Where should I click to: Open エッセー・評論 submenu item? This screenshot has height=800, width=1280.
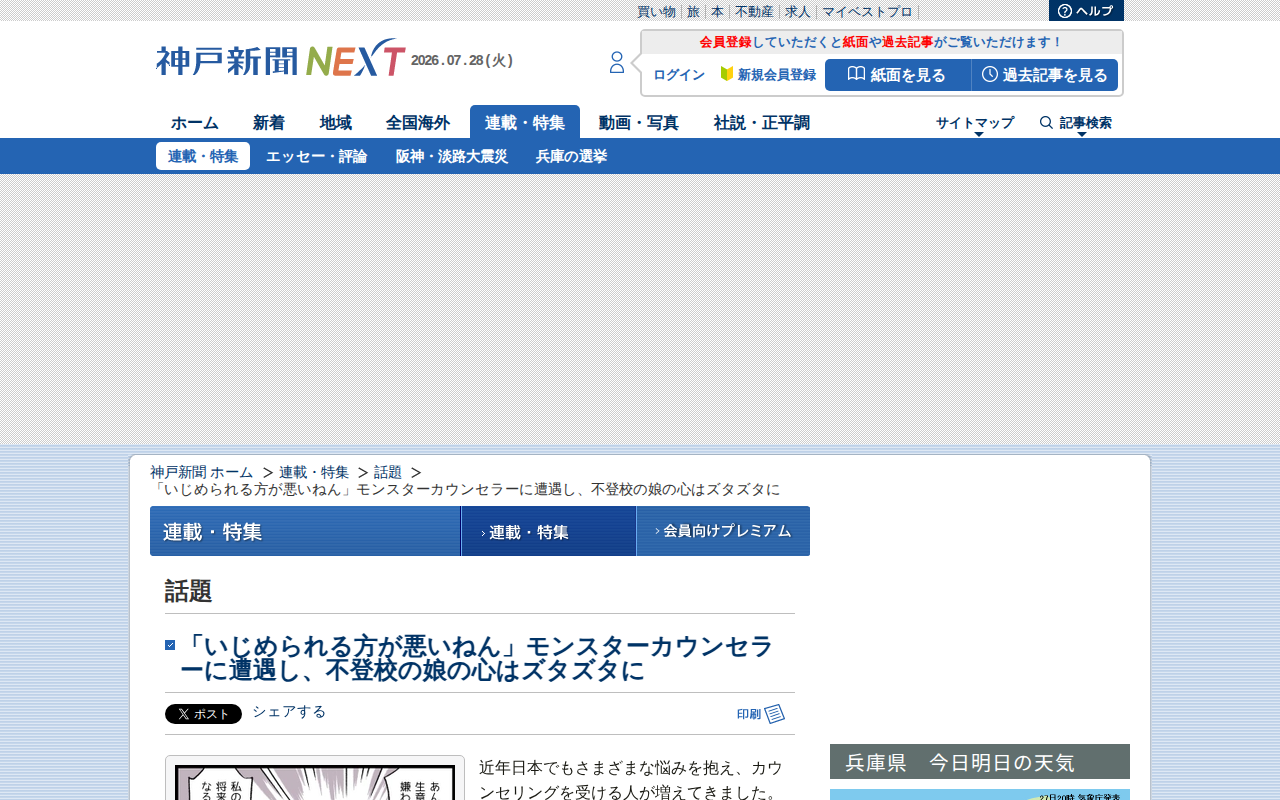click(x=317, y=156)
